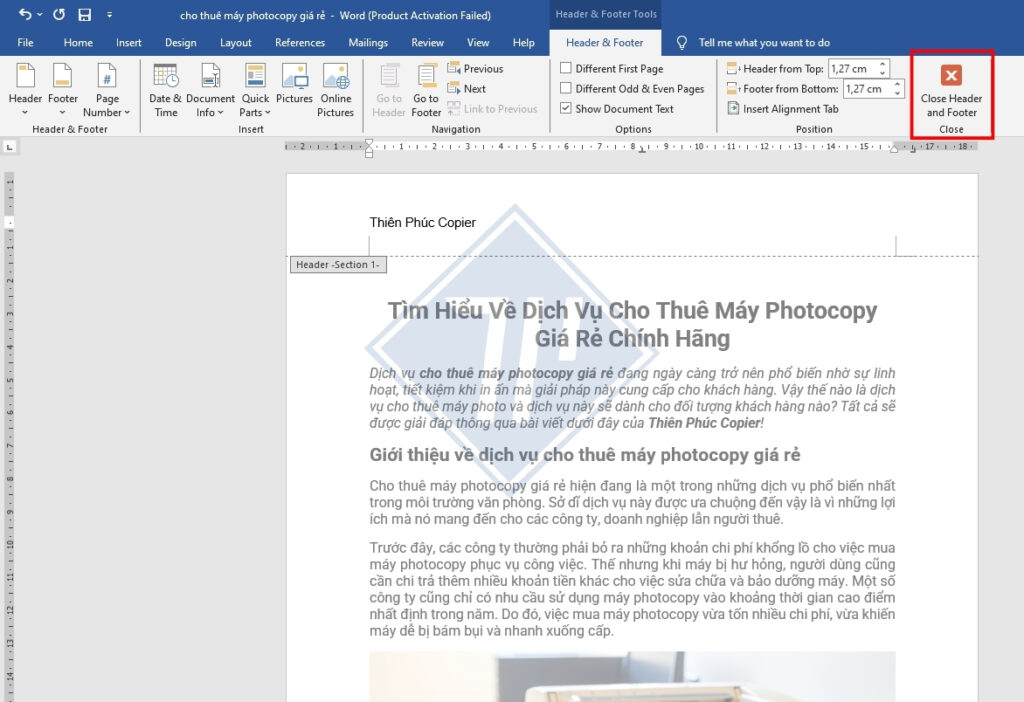The width and height of the screenshot is (1024, 702).
Task: Open the Header gallery button
Action: coord(25,89)
